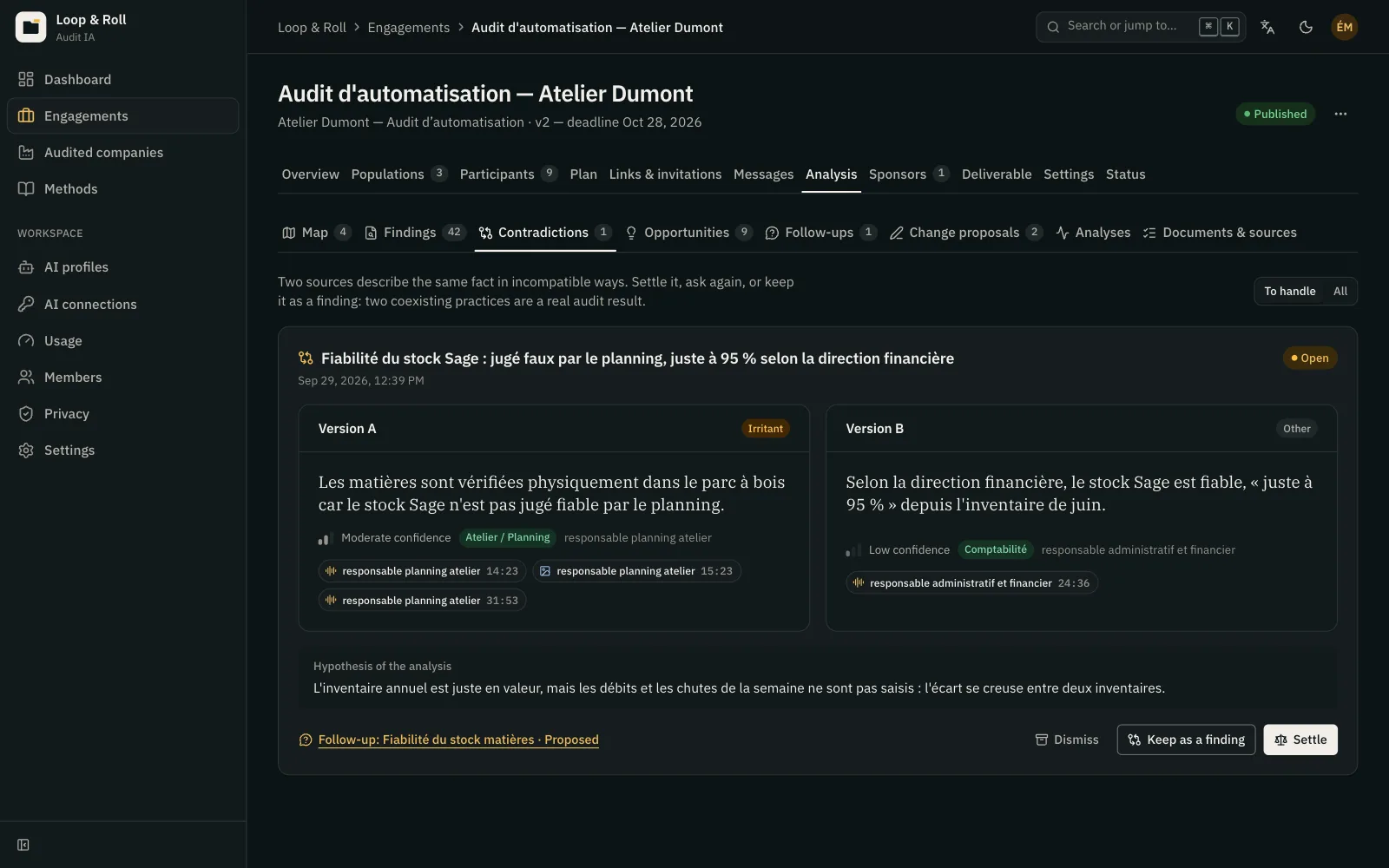Click the Loop & Roll logo icon

coord(30,27)
